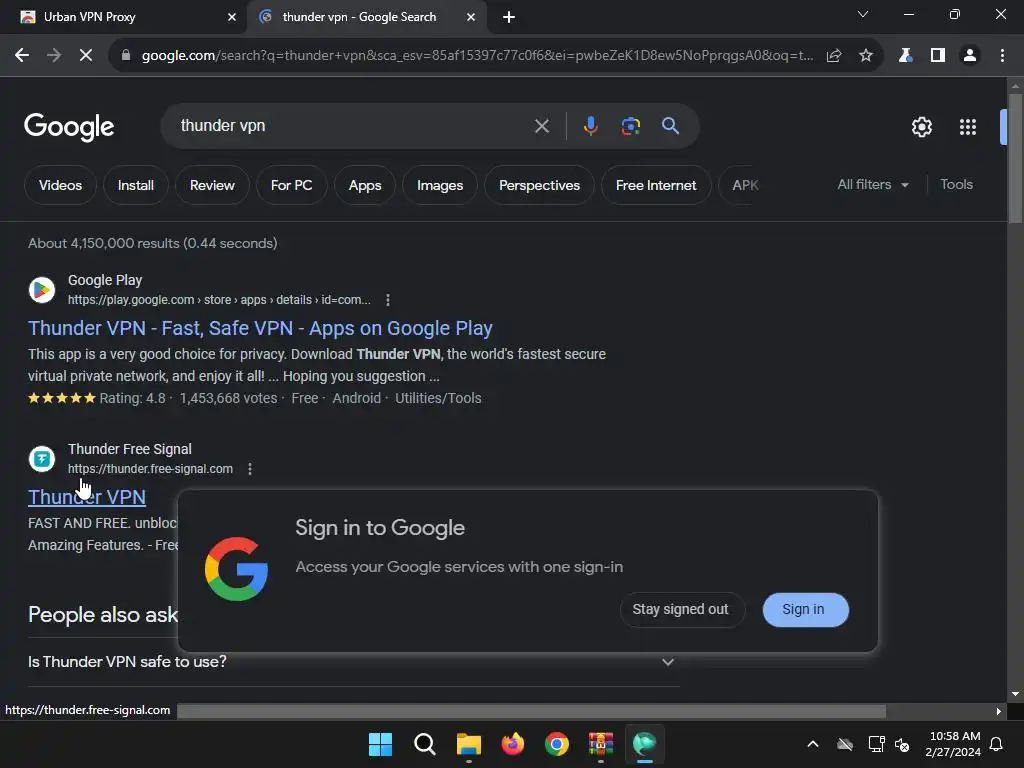
Task: Click the Thunder Free Signal favicon
Action: coord(42,458)
